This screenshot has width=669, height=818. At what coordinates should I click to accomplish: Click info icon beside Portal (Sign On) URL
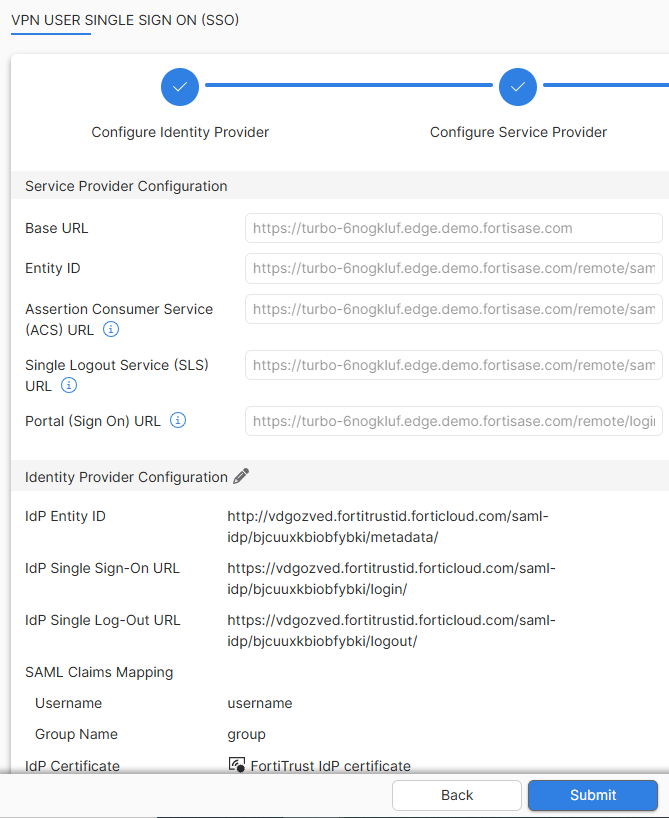tap(177, 420)
